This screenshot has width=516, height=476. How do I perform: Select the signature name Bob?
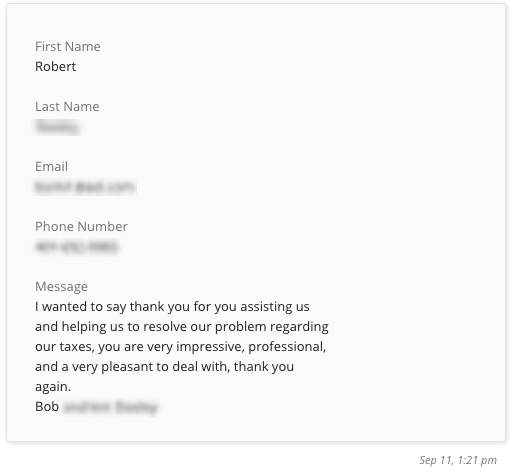[47, 406]
